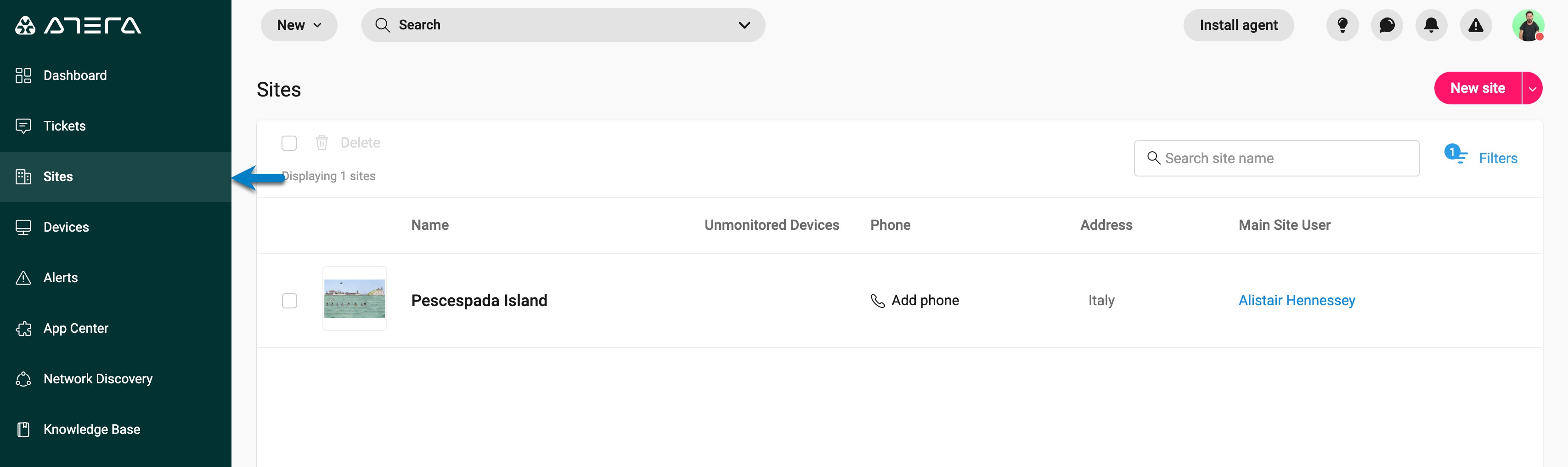Click the warning triangle alert icon

[1476, 25]
